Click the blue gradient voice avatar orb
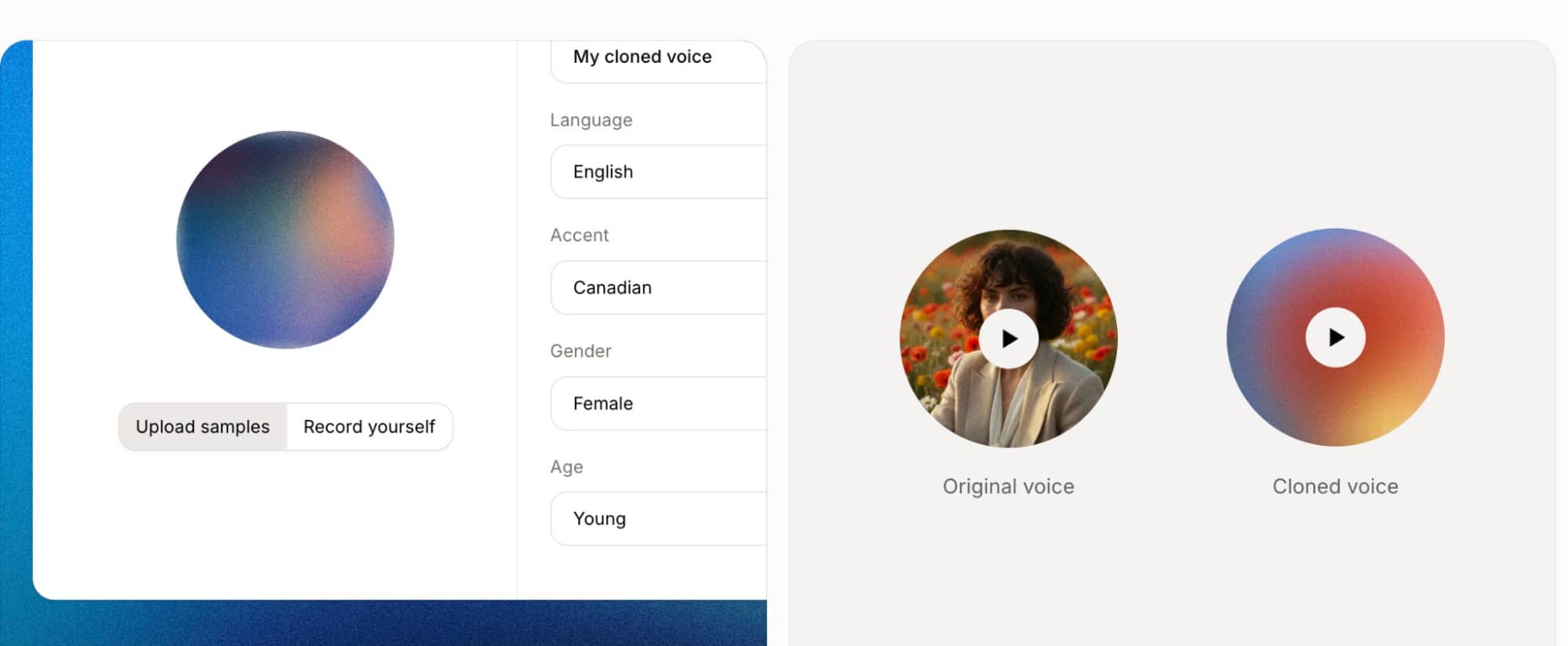This screenshot has height=646, width=1568. [285, 239]
